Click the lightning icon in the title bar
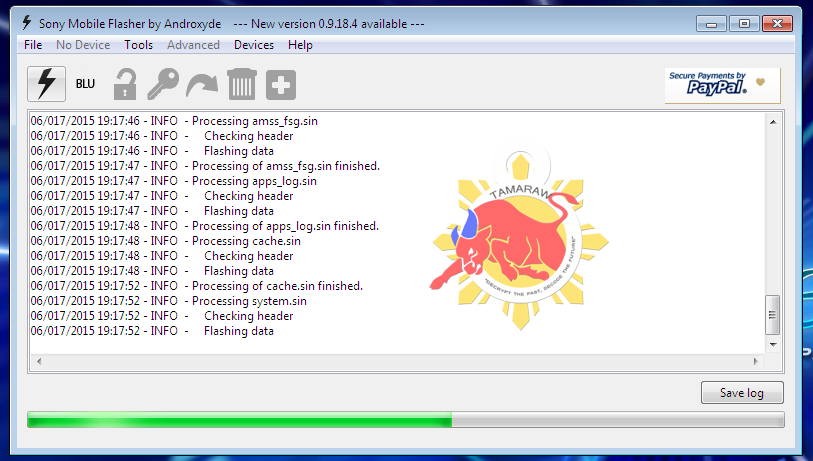Screen dimensions: 813x461 [x=26, y=23]
